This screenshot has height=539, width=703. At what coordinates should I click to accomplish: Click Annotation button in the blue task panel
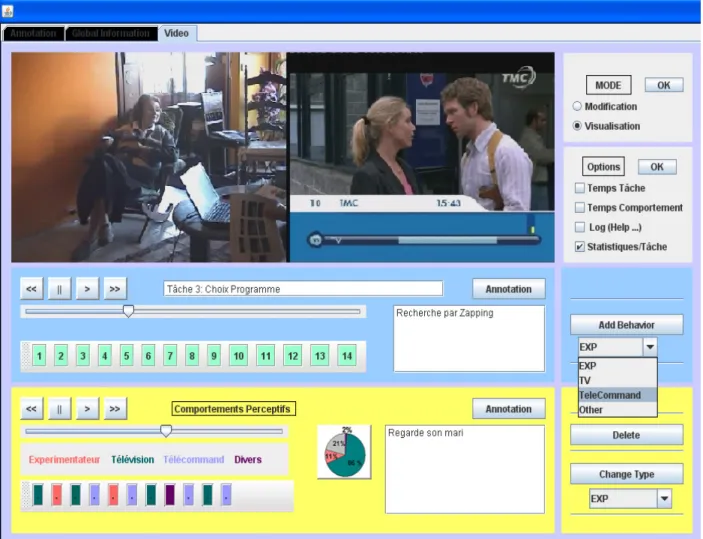509,289
